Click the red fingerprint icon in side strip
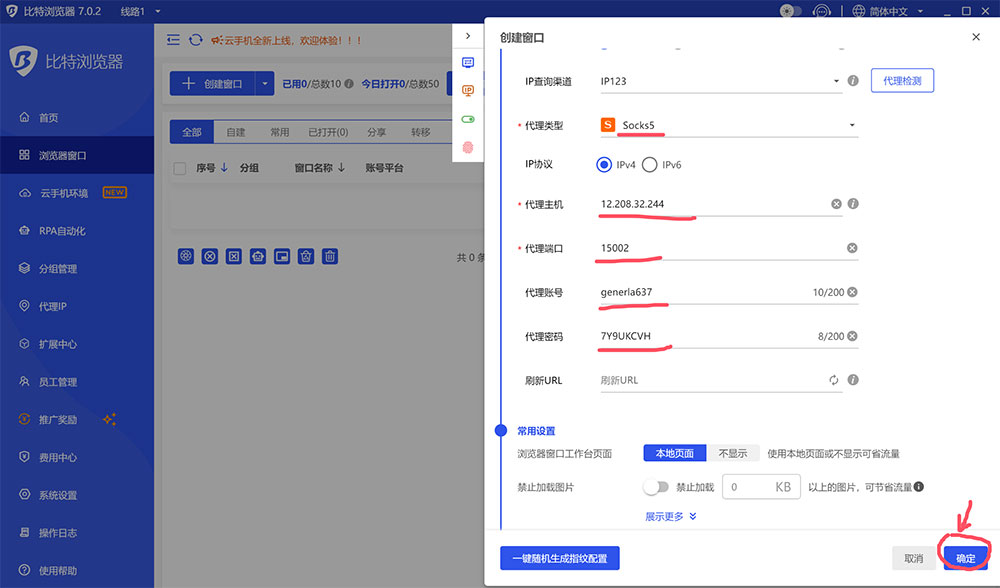The width and height of the screenshot is (1000, 588). [x=467, y=147]
